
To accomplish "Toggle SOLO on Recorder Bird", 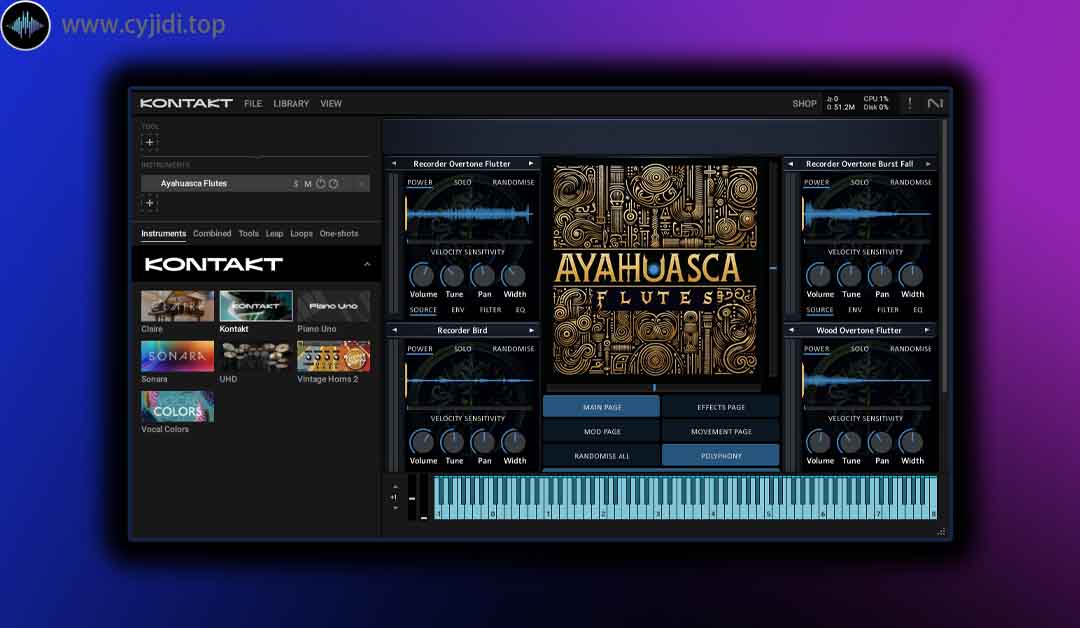I will click(x=462, y=349).
